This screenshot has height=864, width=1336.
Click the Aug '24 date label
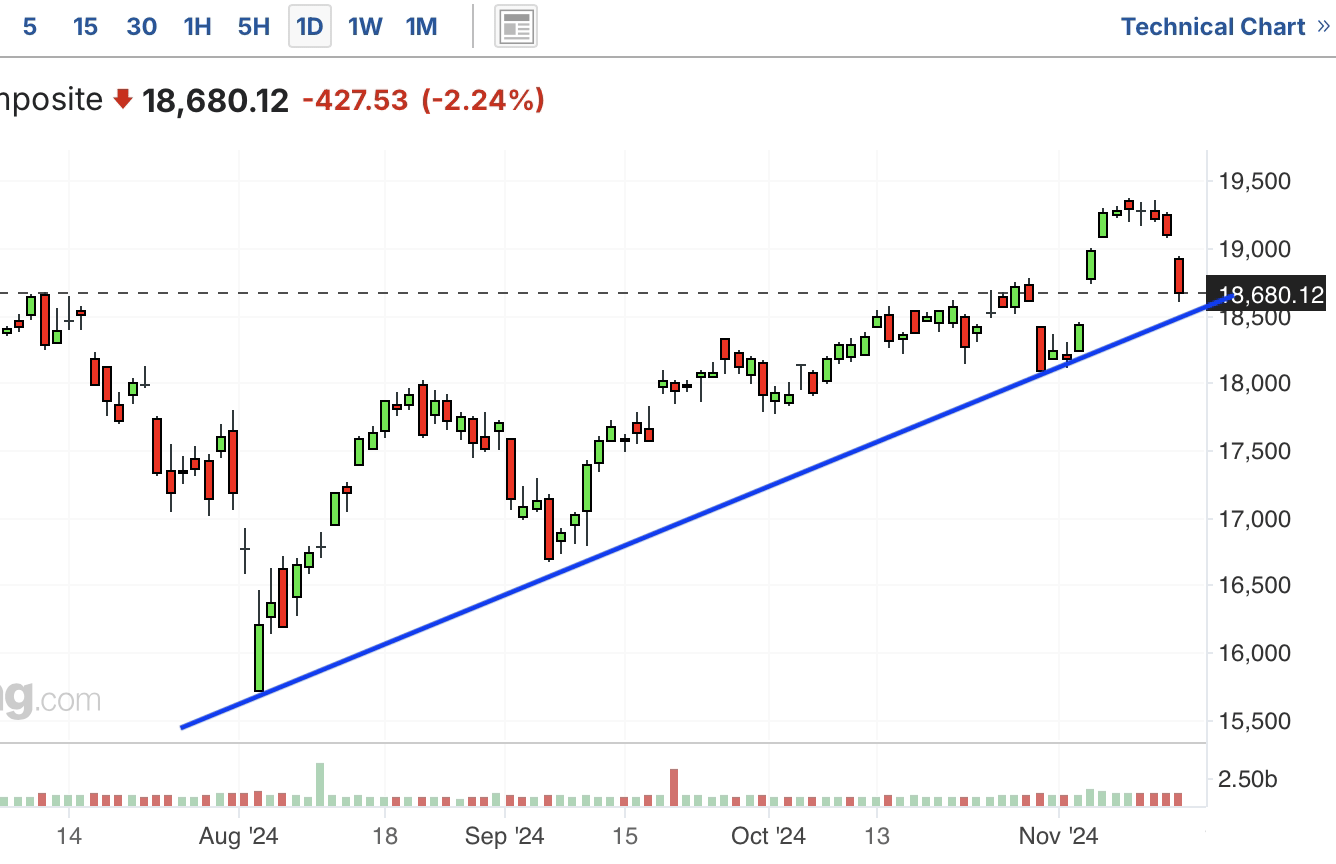(240, 836)
